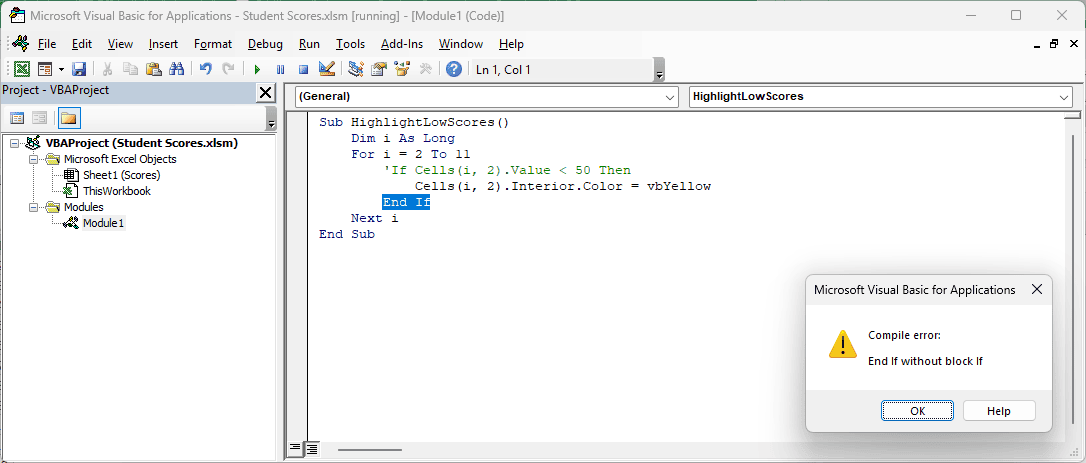This screenshot has height=463, width=1086.
Task: Open the File menu
Action: [47, 44]
